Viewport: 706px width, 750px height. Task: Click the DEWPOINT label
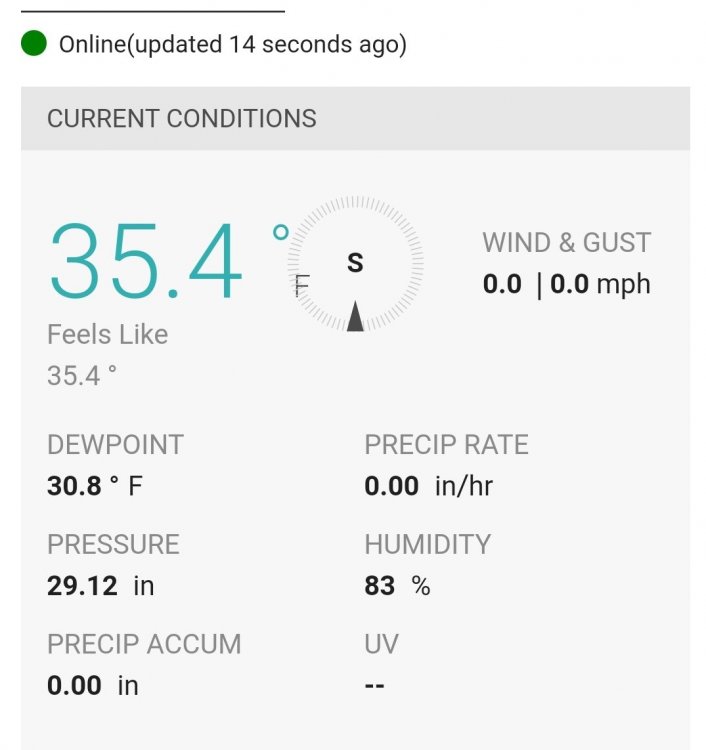(x=115, y=445)
